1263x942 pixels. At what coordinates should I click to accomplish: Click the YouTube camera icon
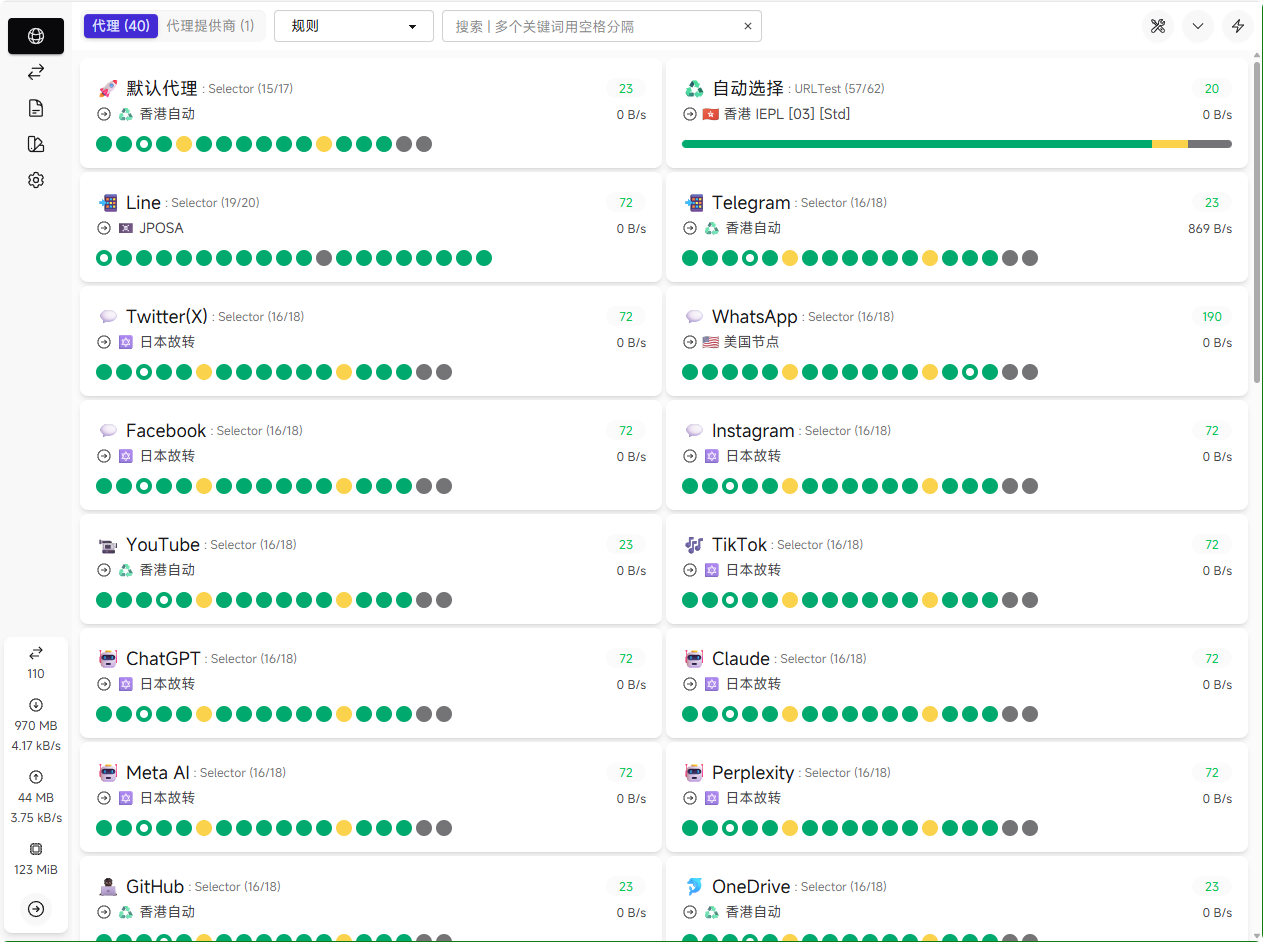coord(108,544)
